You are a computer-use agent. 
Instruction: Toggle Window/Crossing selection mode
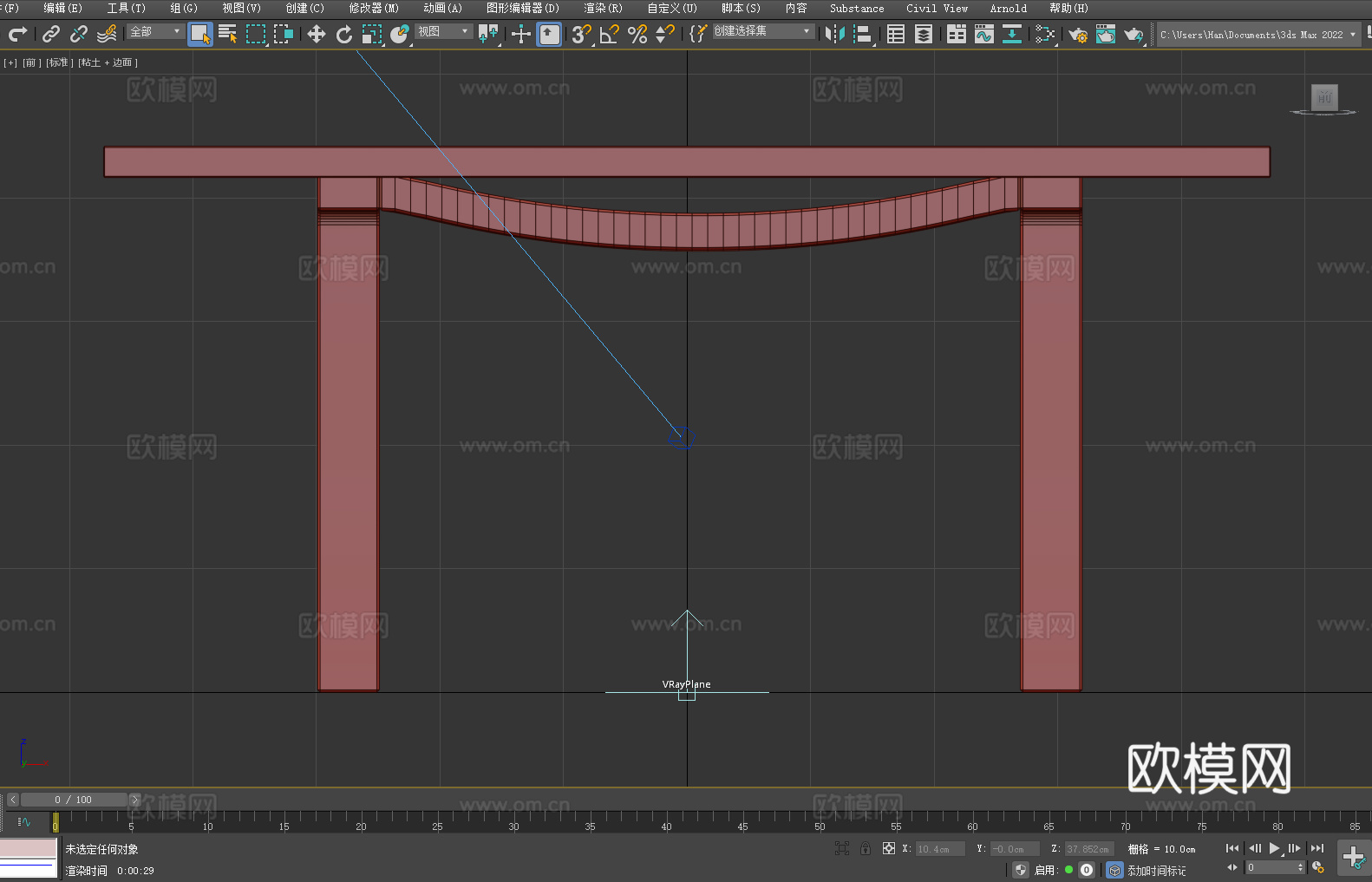tap(284, 34)
